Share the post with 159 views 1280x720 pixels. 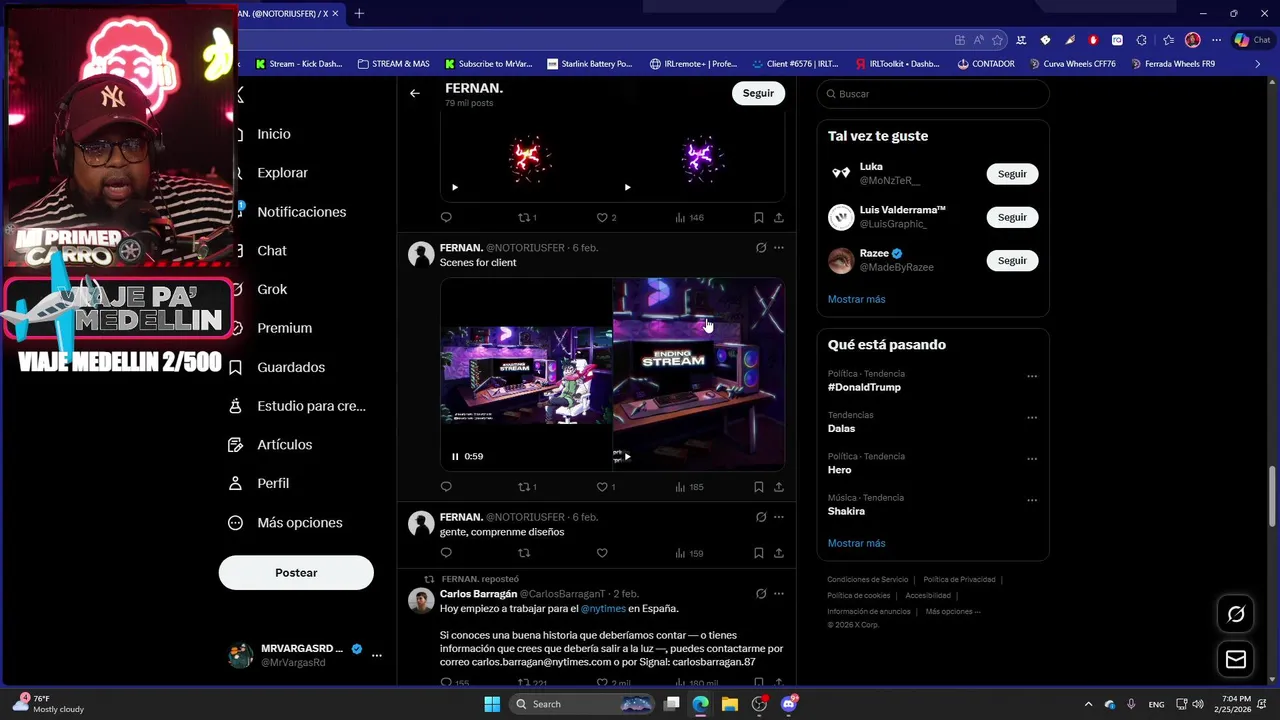point(779,553)
